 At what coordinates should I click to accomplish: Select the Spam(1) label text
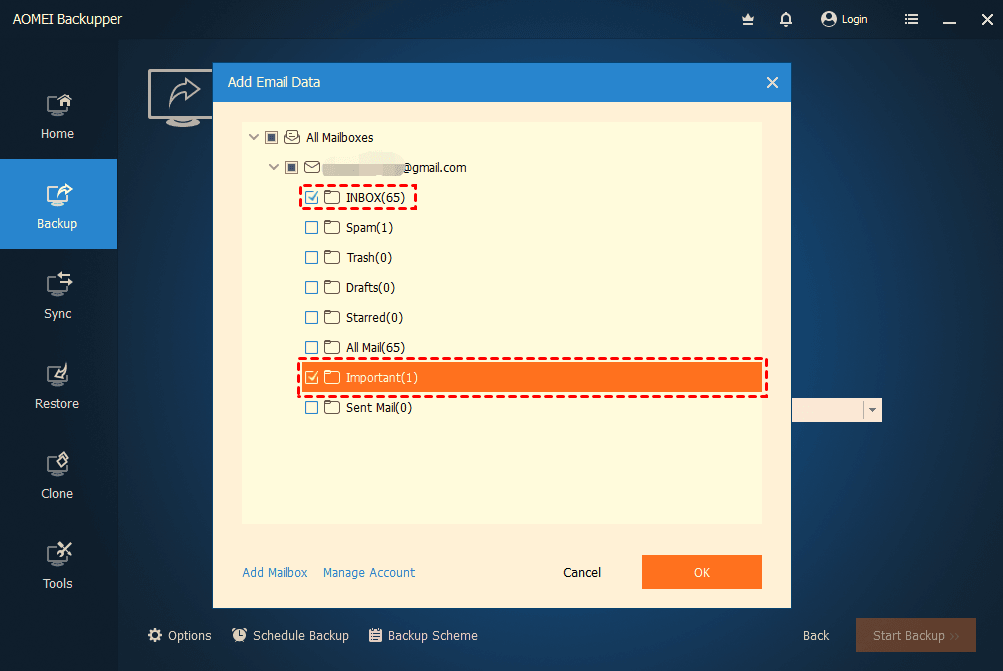369,228
